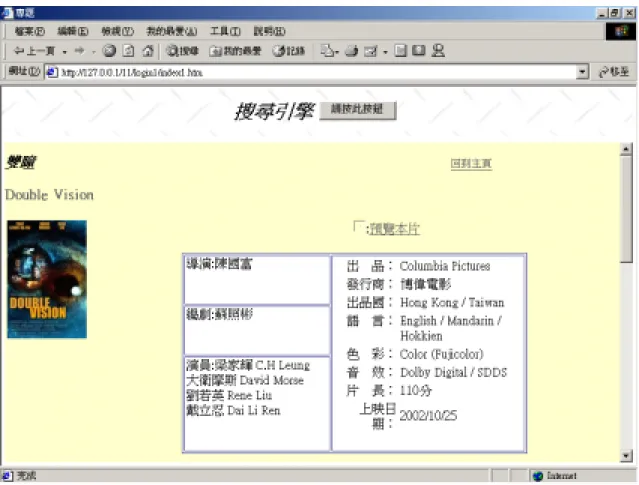The height and width of the screenshot is (485, 639).
Task: Click the status bar page icon beside 完成
Action: [7, 476]
